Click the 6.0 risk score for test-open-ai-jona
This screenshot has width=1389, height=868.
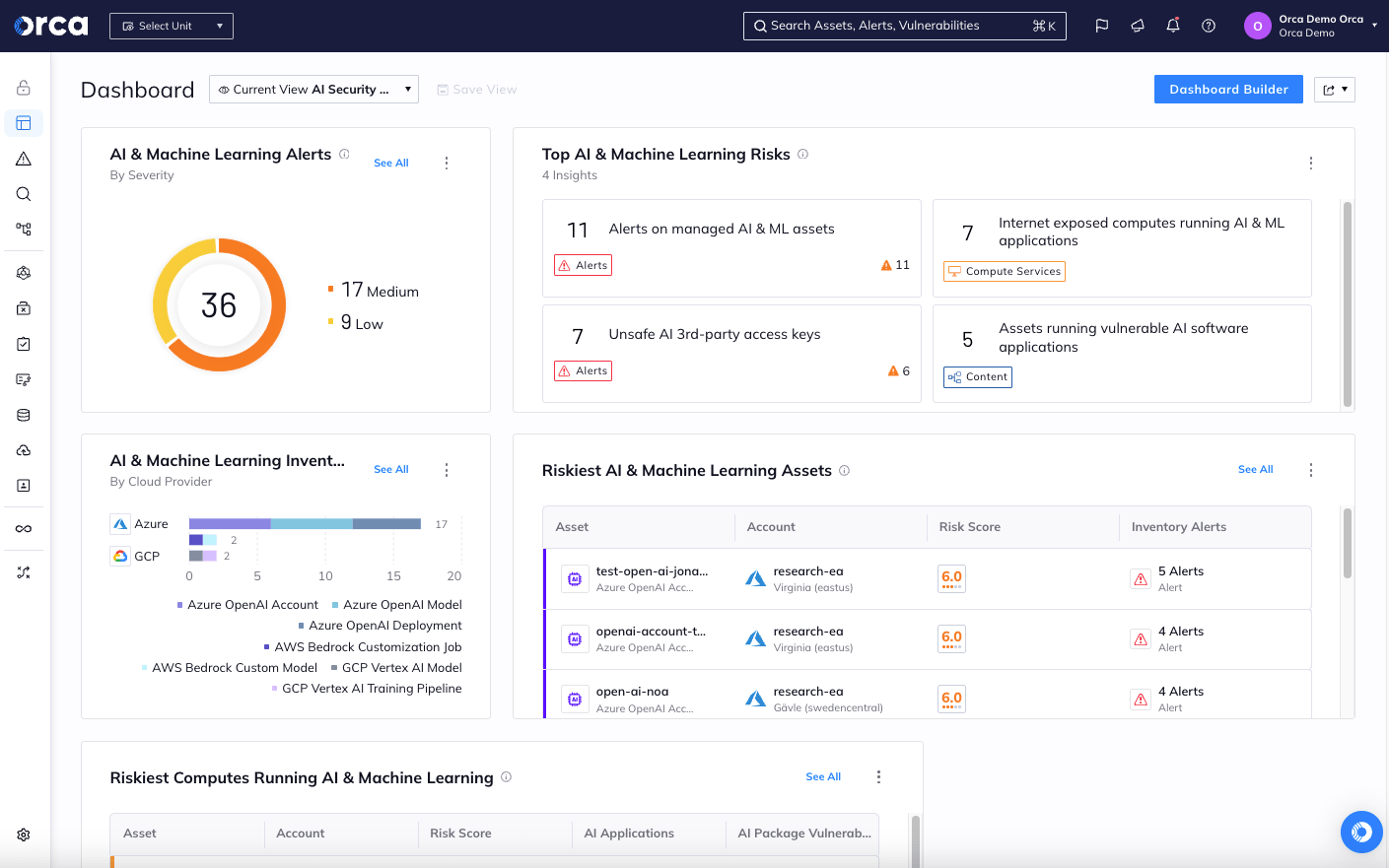tap(950, 579)
